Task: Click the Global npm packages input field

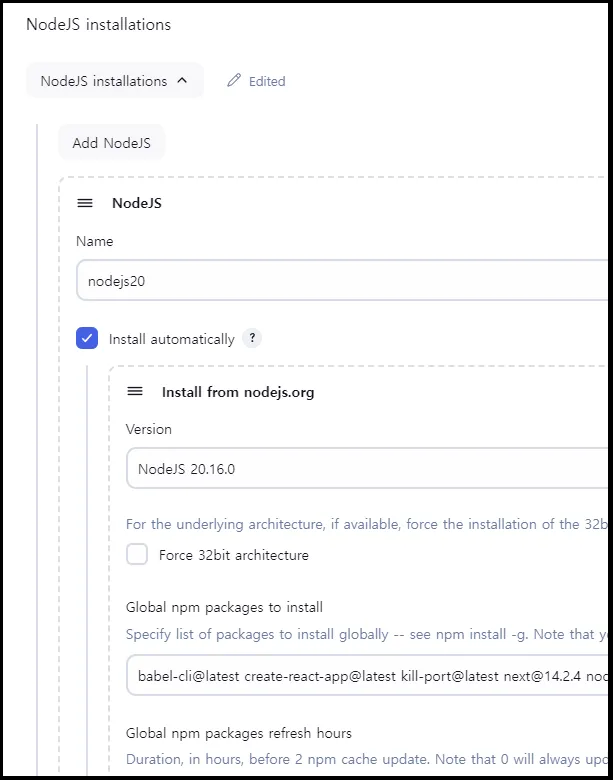Action: [x=367, y=676]
